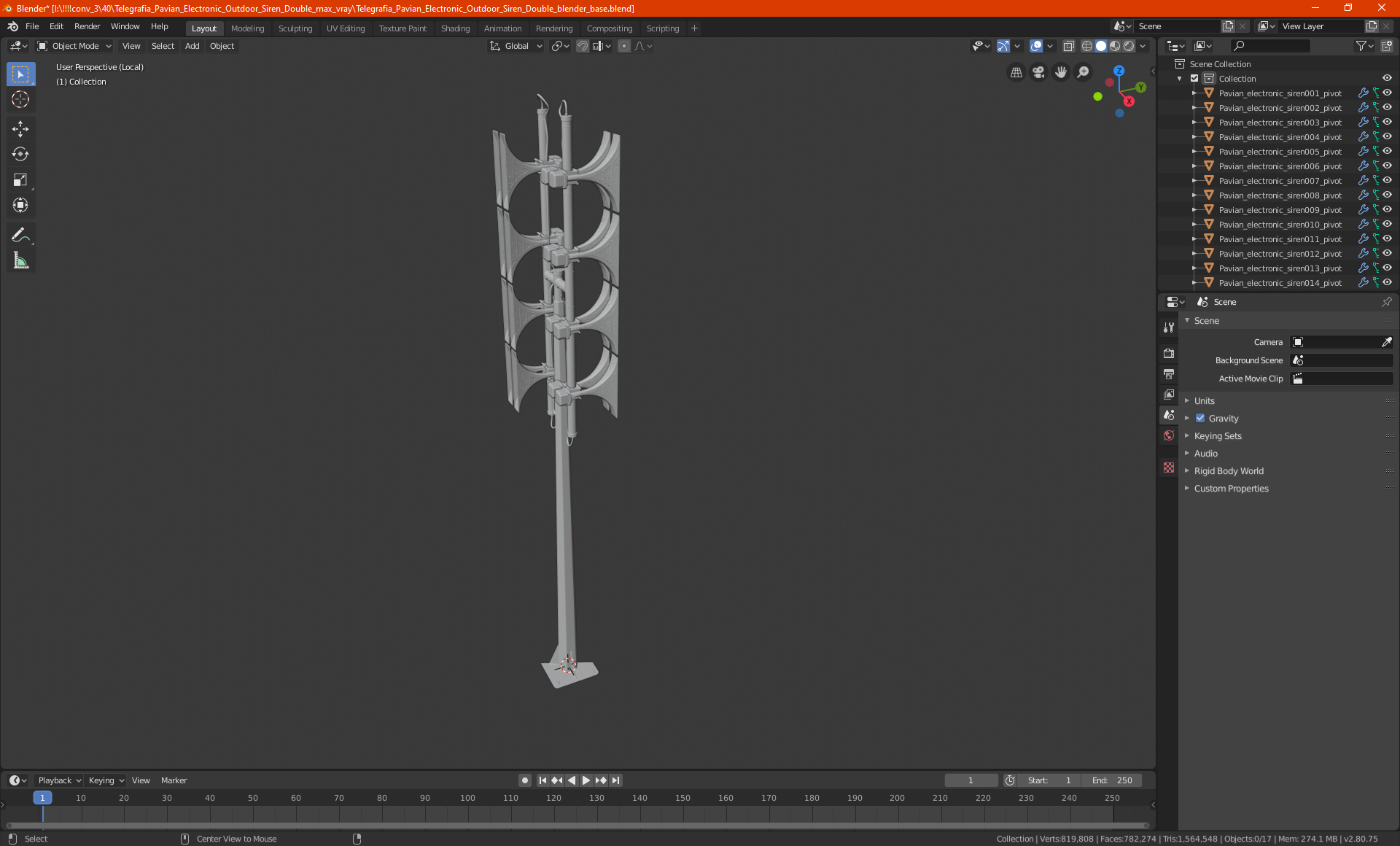
Task: Click the Blender logo menu
Action: [13, 26]
